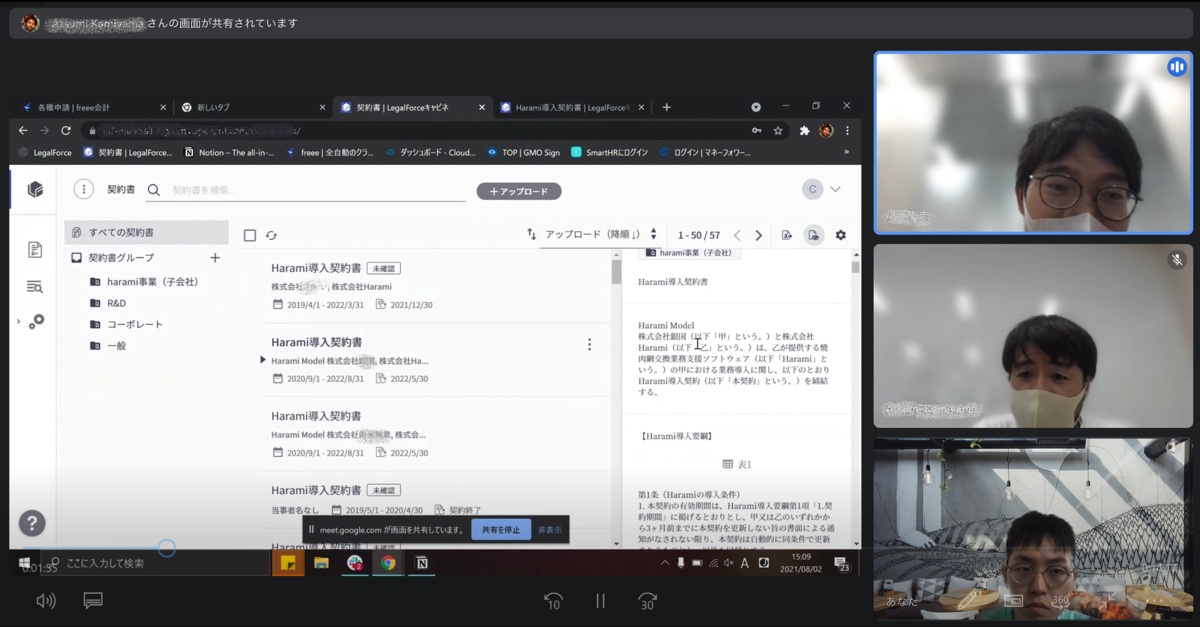Refresh the contract list

271,235
